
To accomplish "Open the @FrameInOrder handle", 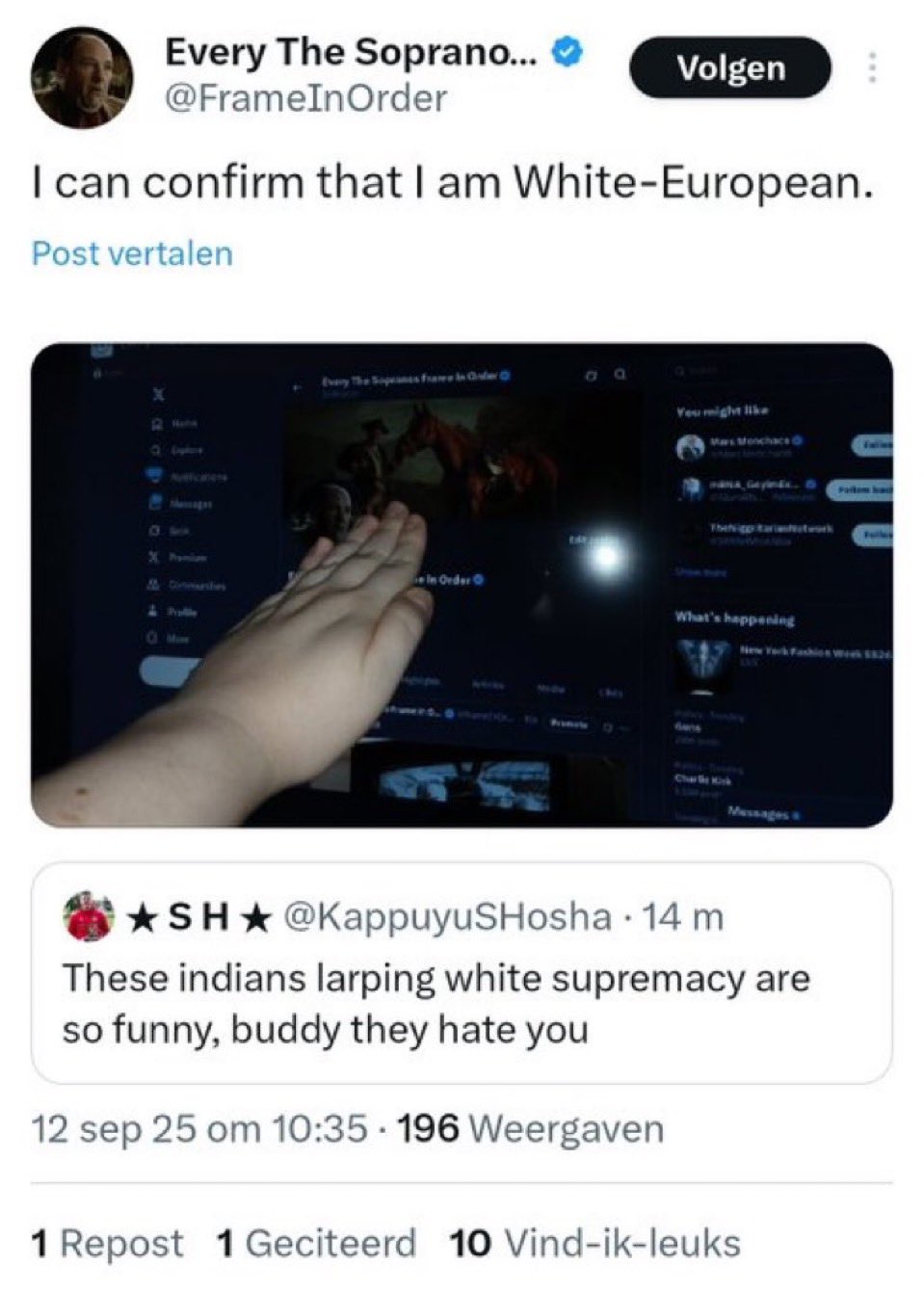I will pos(306,98).
